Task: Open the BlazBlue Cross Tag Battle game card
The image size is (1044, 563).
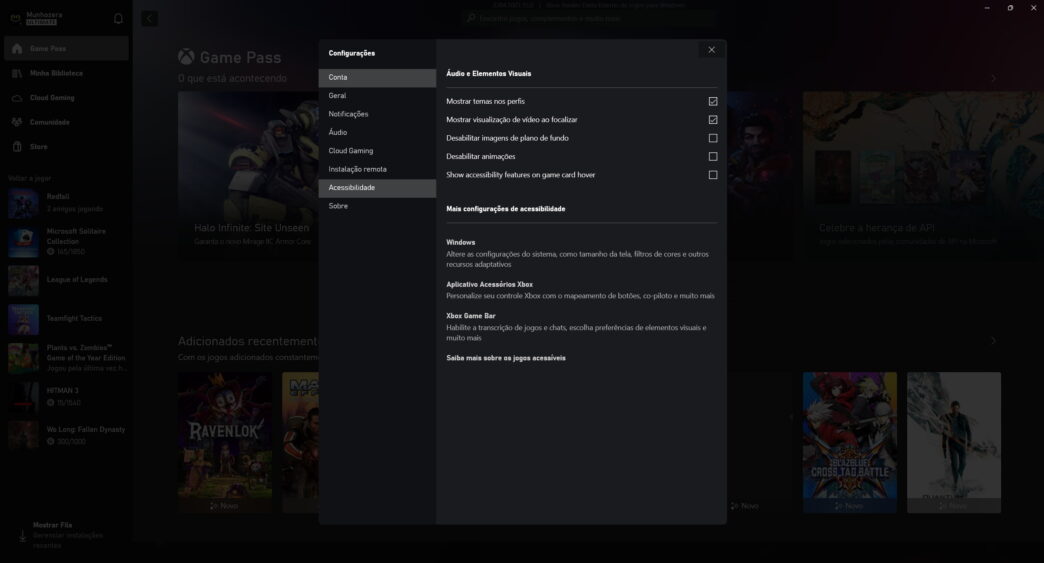Action: (850, 443)
